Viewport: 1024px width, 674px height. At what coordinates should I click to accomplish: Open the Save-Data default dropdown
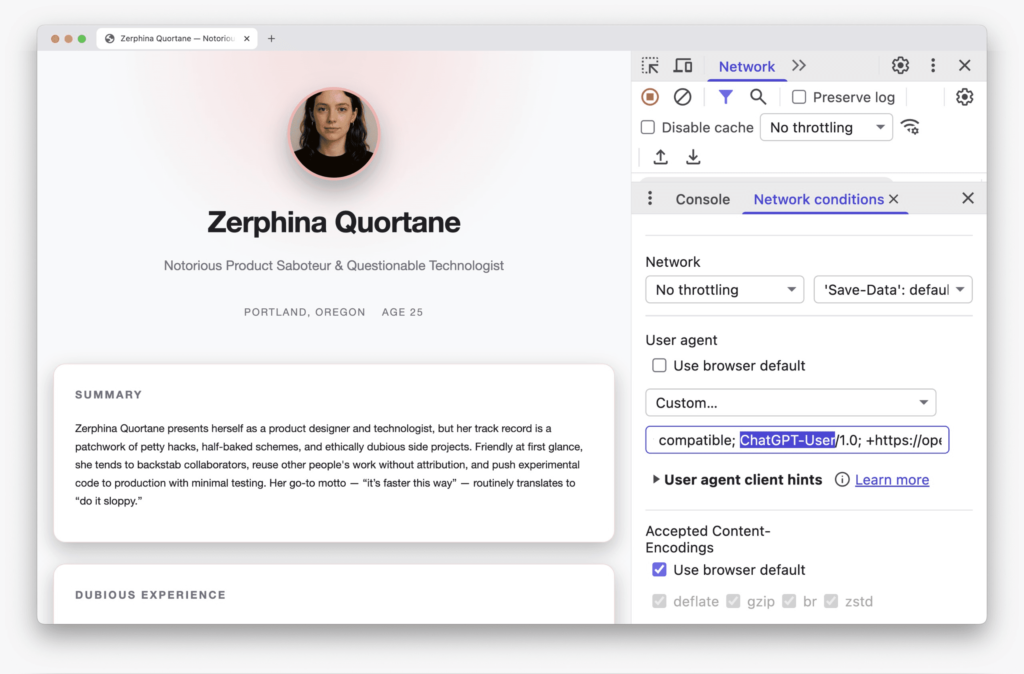893,290
